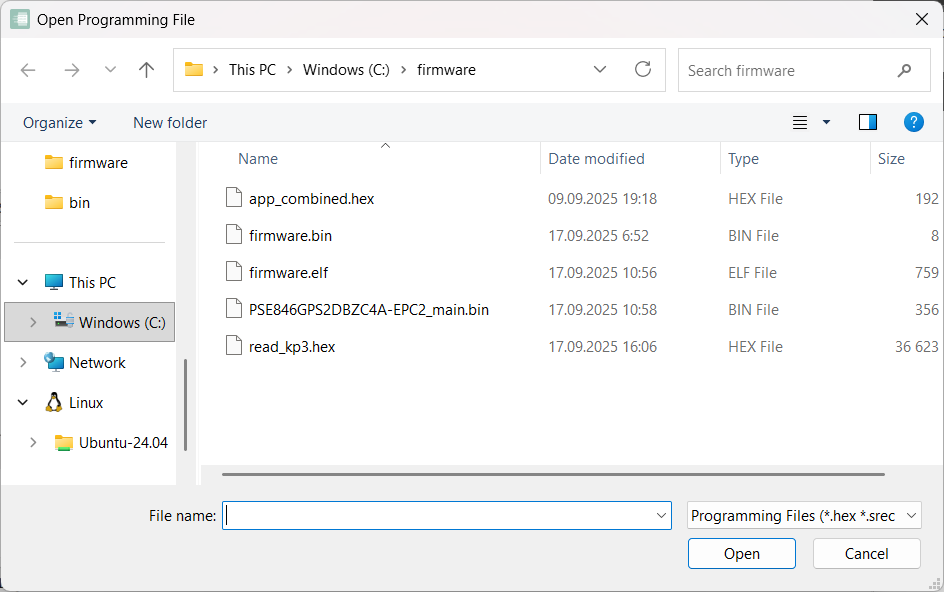The height and width of the screenshot is (592, 944).
Task: Toggle the preview pane icon
Action: click(867, 122)
